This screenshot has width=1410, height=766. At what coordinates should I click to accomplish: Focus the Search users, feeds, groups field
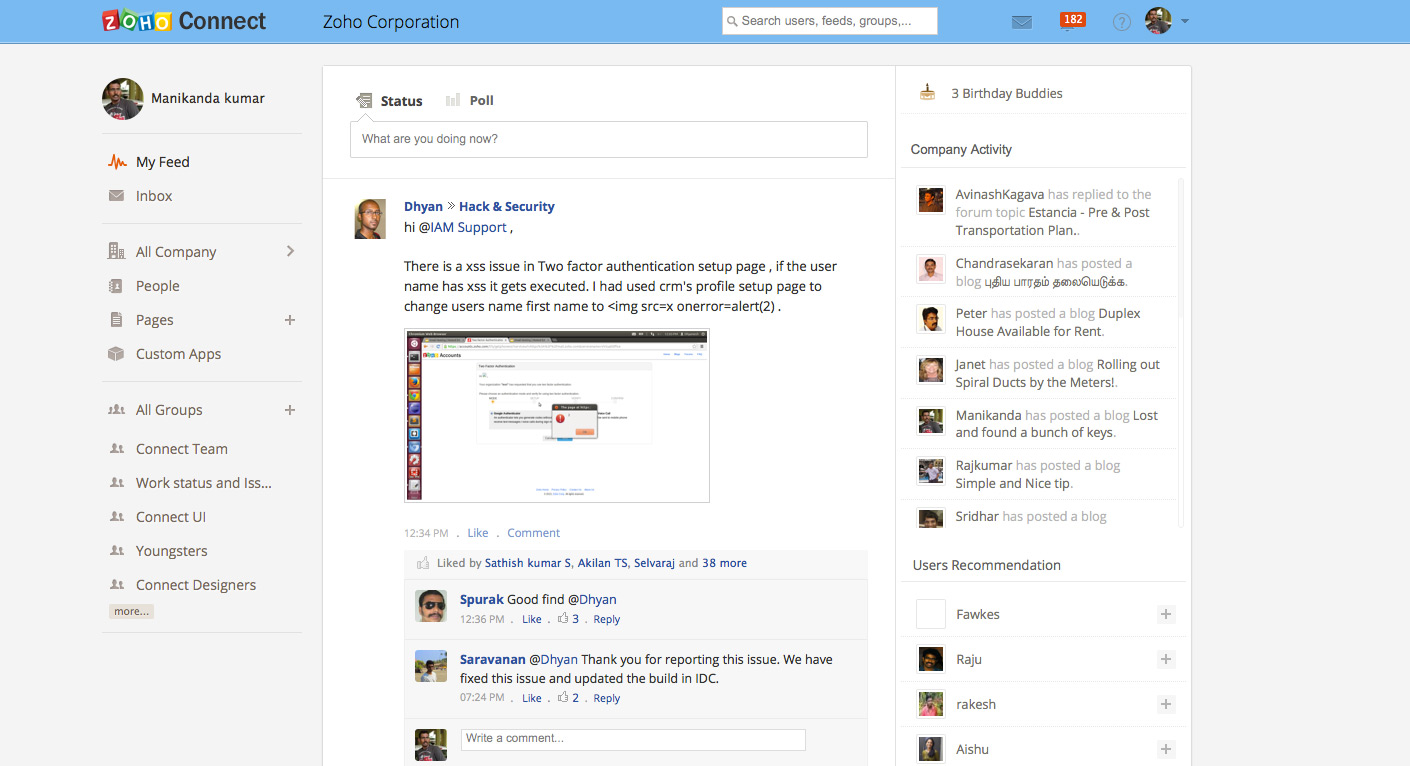830,21
